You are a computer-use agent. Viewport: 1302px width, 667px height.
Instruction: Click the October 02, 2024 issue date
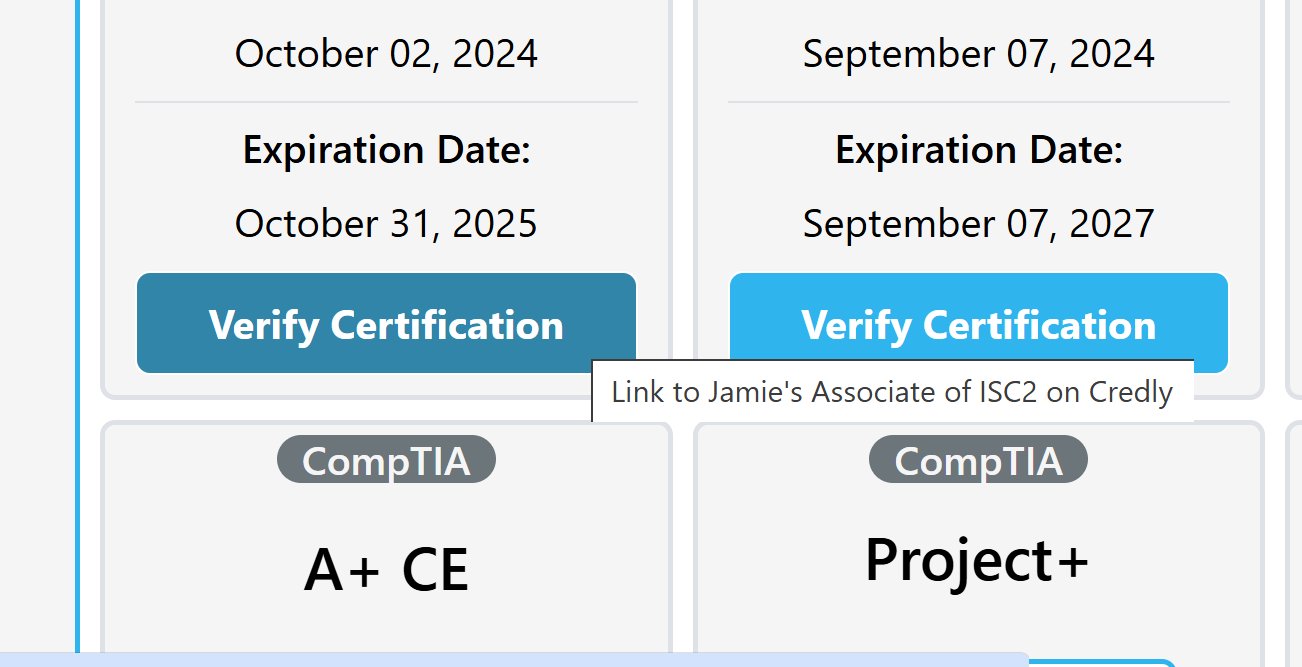387,54
